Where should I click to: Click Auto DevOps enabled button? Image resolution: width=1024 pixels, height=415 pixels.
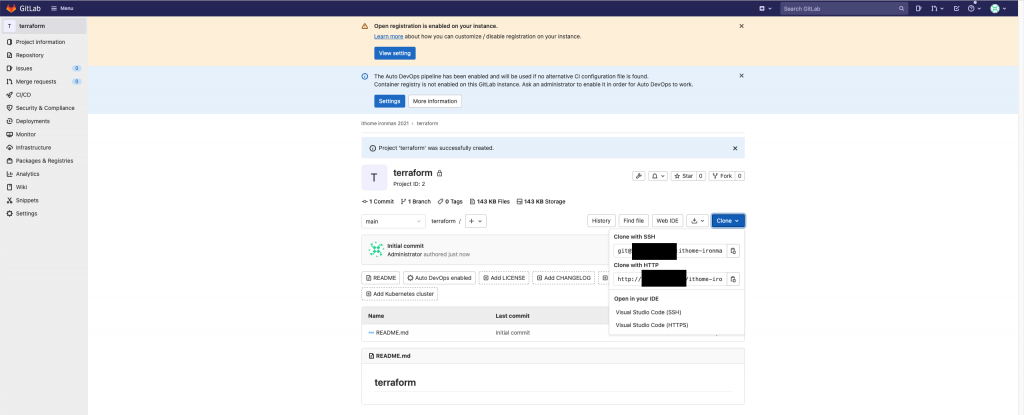pyautogui.click(x=440, y=278)
